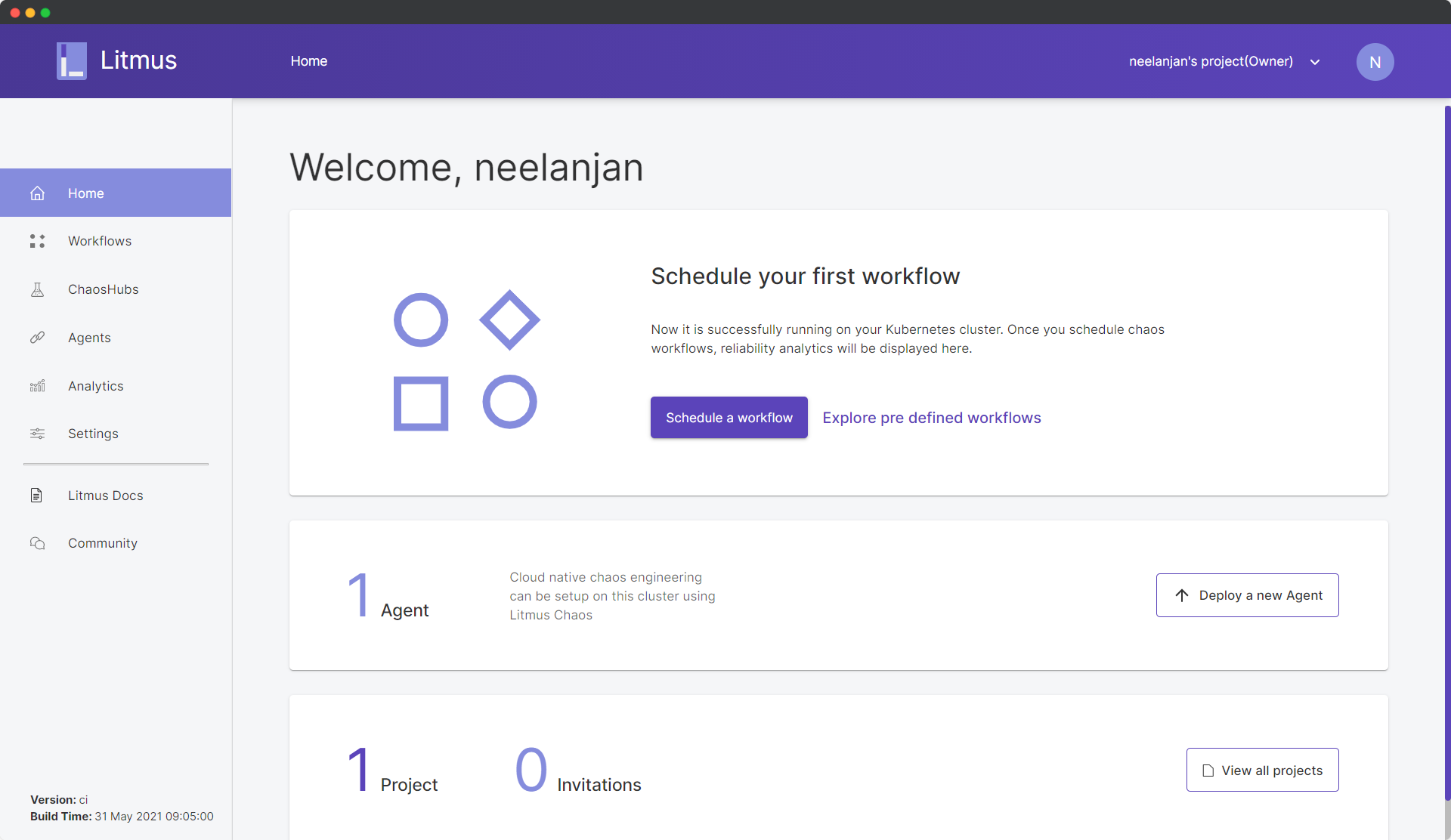This screenshot has width=1451, height=840.
Task: Go to Agents in the sidebar
Action: pyautogui.click(x=116, y=338)
